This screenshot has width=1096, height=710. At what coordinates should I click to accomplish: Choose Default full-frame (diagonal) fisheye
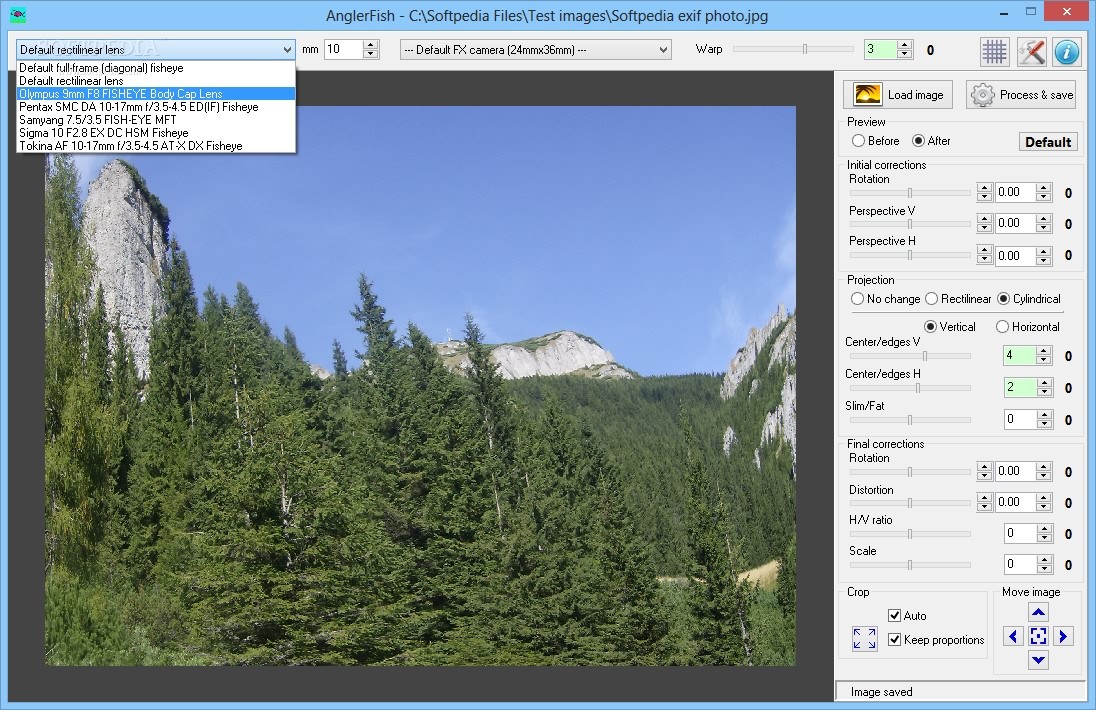(x=156, y=68)
